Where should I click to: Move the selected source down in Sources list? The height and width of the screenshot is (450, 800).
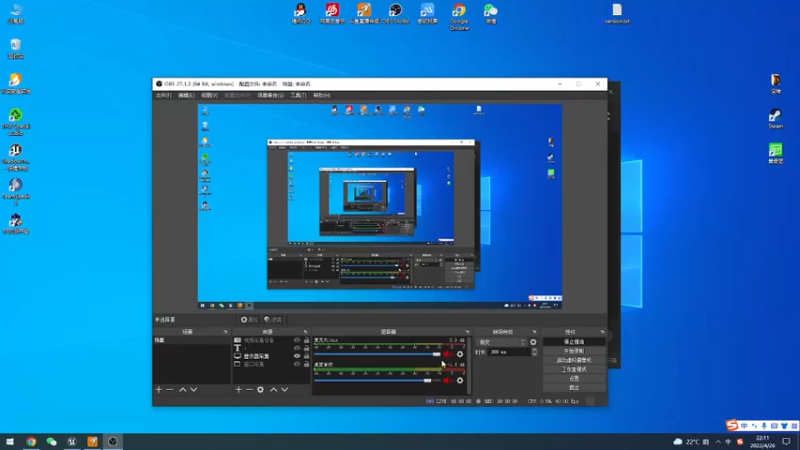(x=285, y=390)
